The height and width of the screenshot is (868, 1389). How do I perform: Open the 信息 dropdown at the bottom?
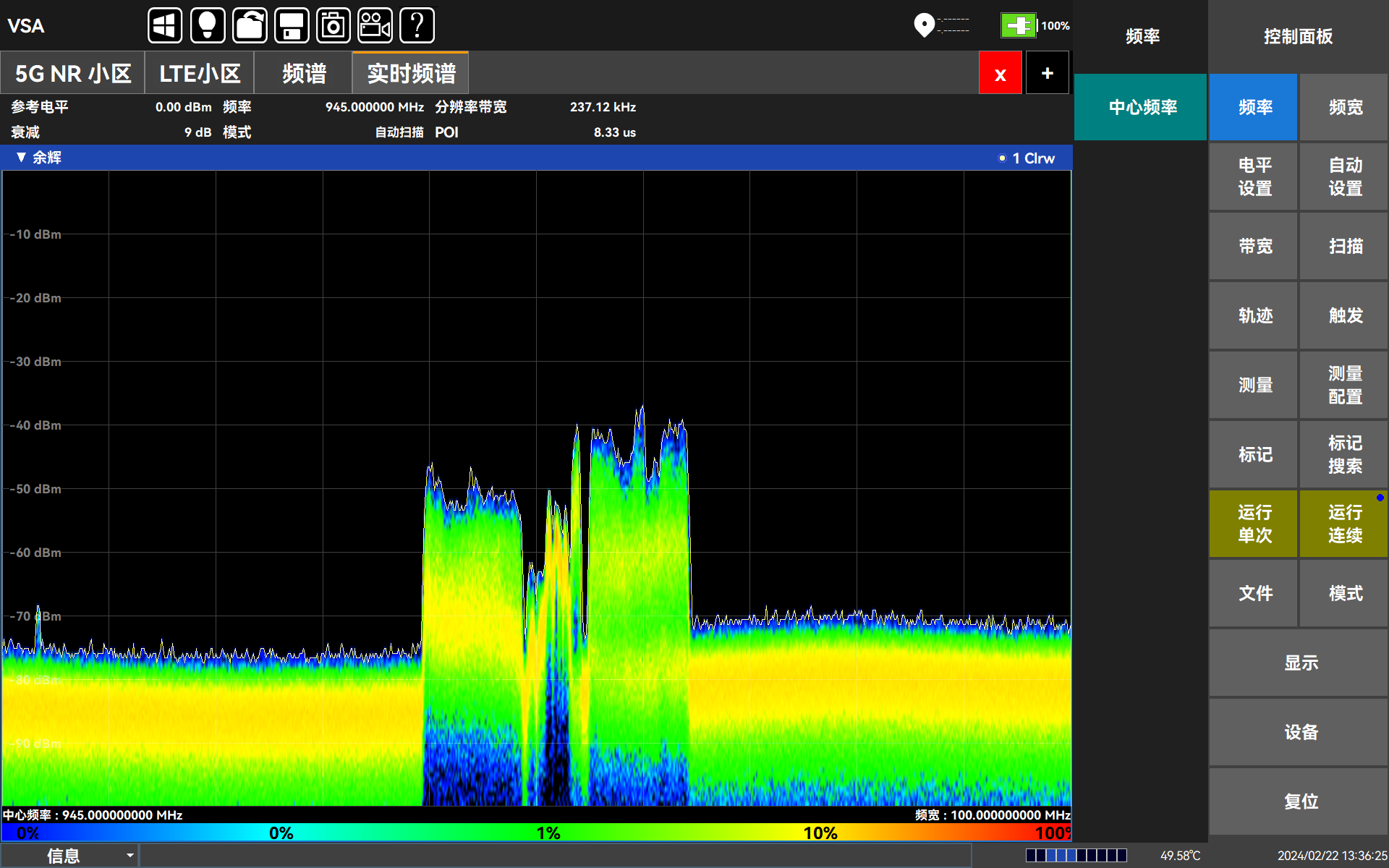70,856
